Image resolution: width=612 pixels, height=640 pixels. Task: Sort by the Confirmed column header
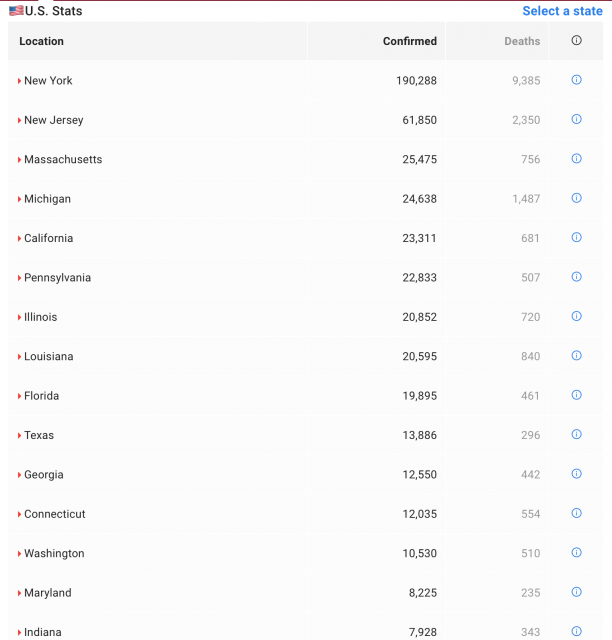click(409, 41)
